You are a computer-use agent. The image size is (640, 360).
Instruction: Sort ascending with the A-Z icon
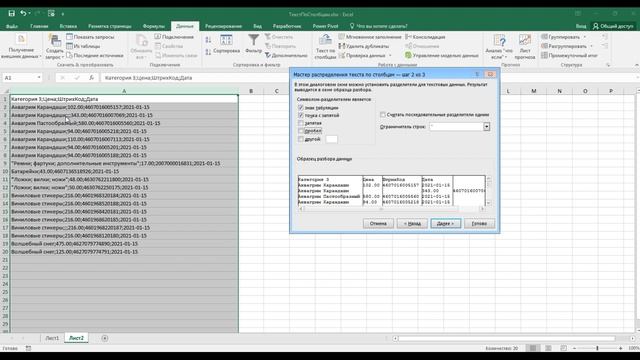click(208, 40)
